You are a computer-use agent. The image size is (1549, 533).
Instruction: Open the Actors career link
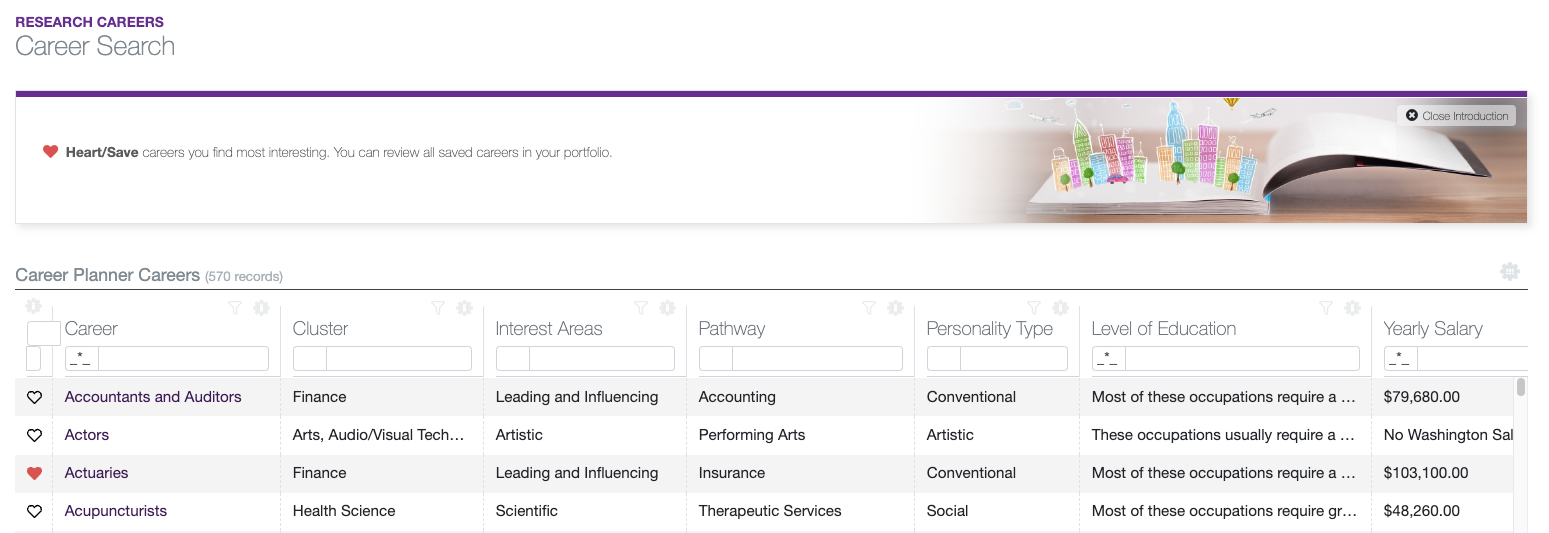point(87,435)
